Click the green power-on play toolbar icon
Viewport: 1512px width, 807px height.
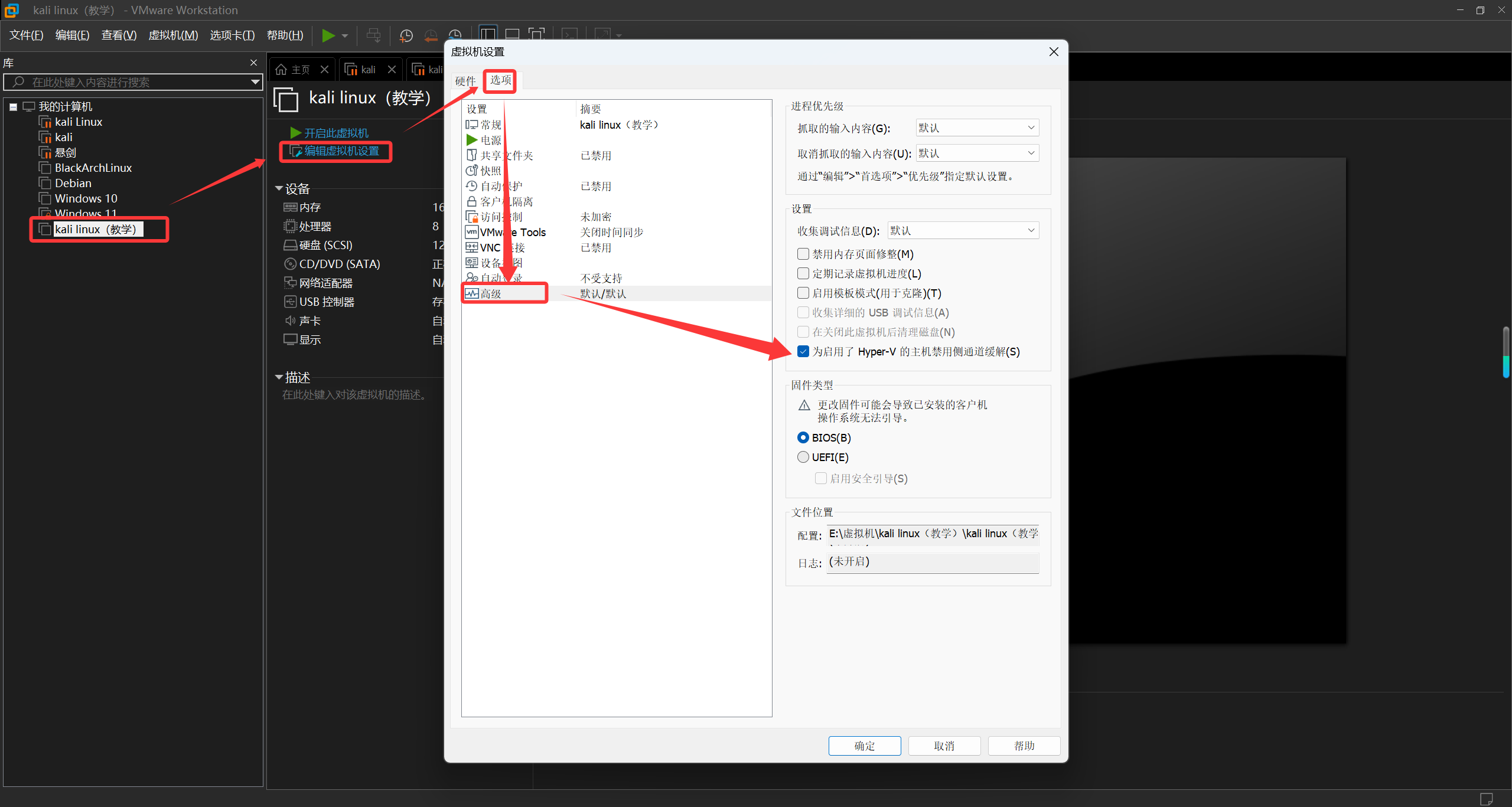(x=328, y=35)
